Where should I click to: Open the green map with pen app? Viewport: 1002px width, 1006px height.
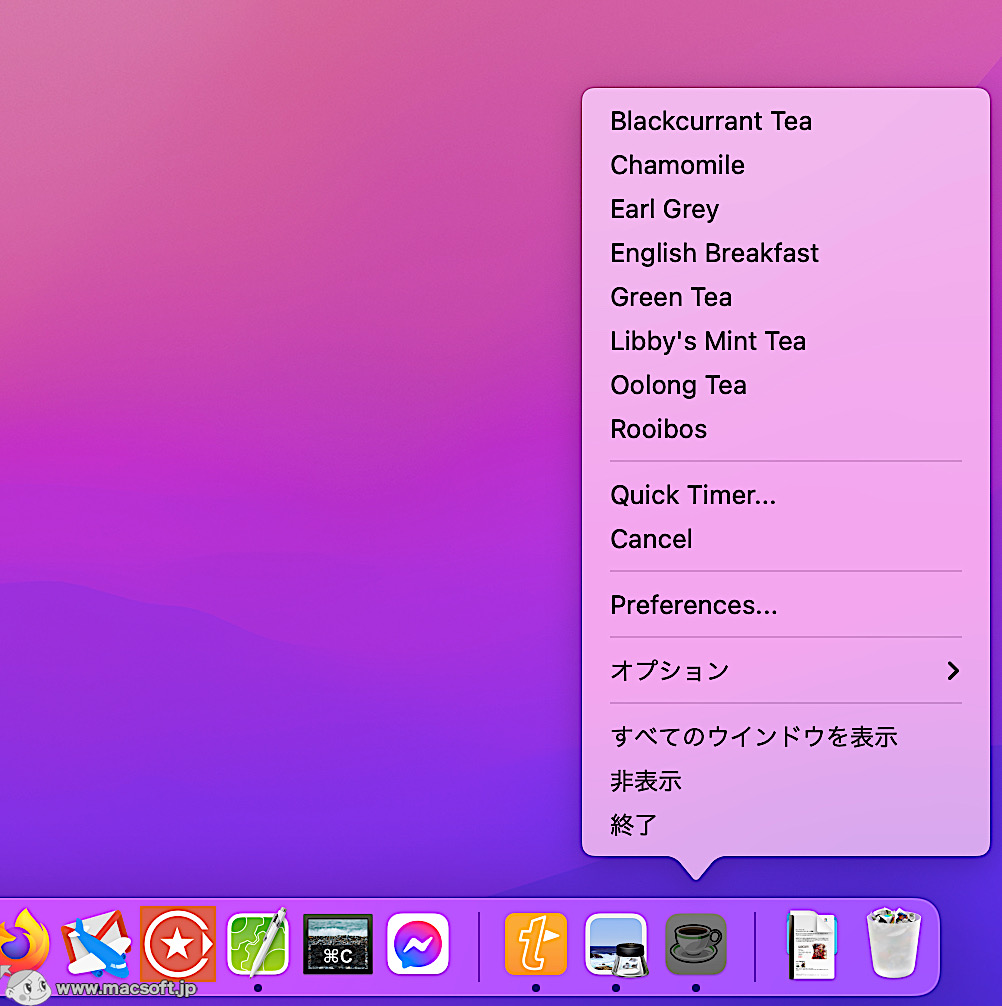point(257,944)
